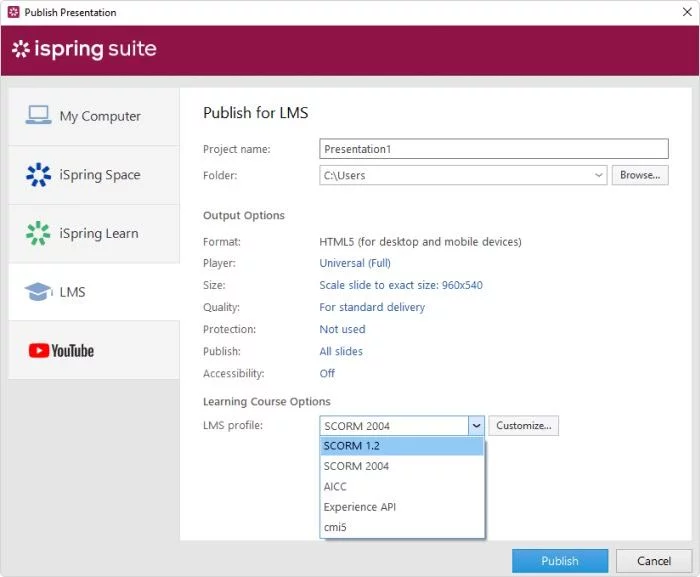Click the iSpring Suite logo in header
The height and width of the screenshot is (577, 700).
click(84, 49)
